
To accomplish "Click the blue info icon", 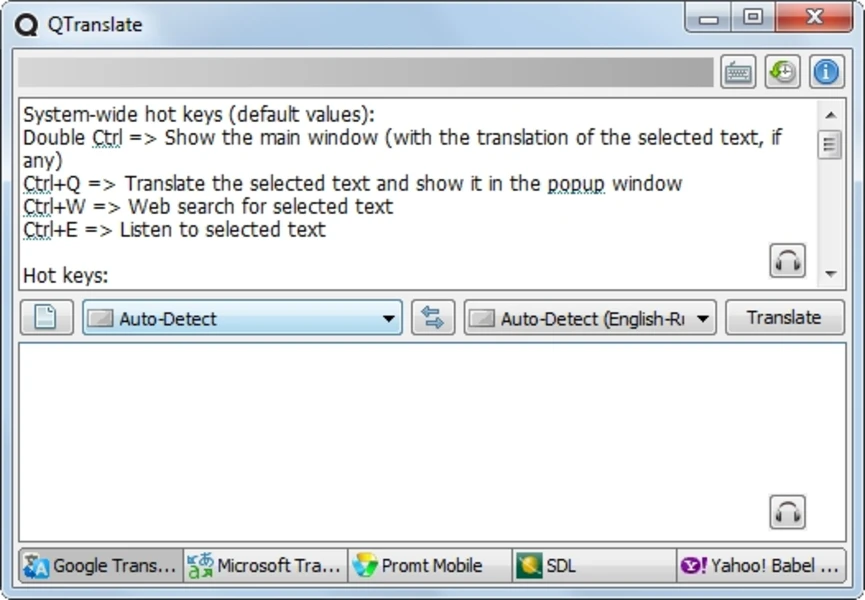I will (826, 72).
